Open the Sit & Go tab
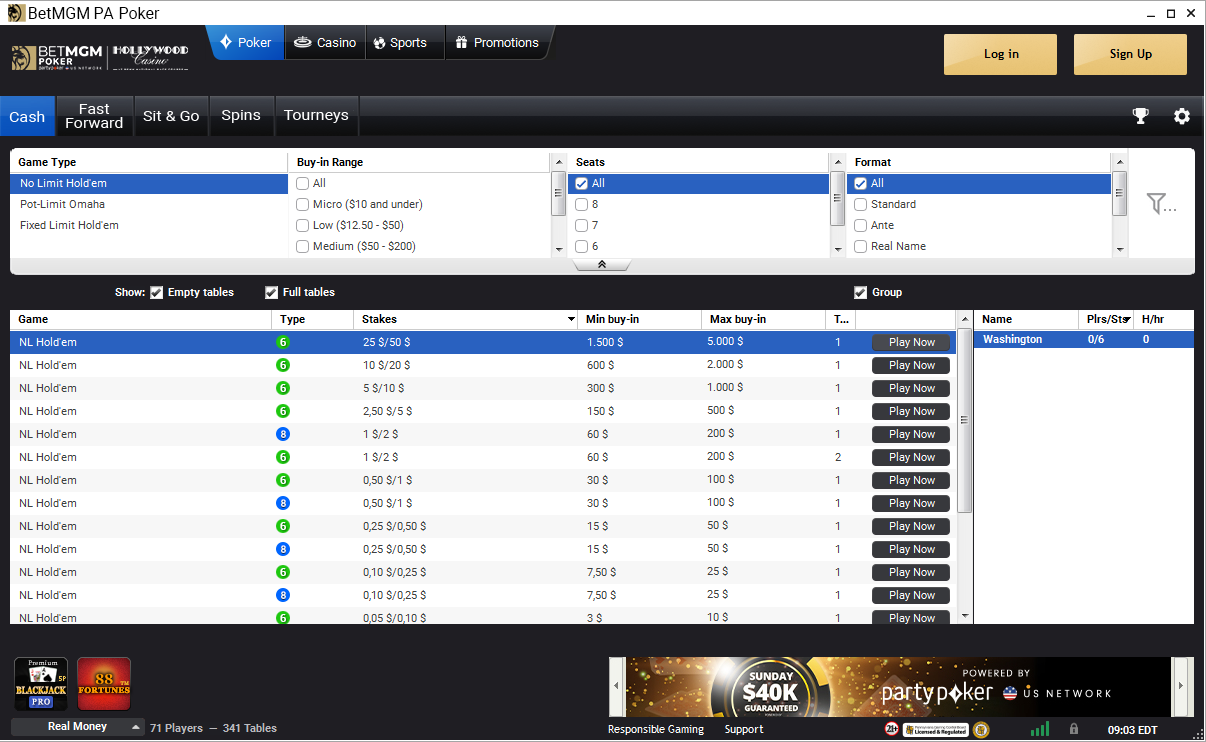Screen dimensions: 1206x742 pyautogui.click(x=171, y=116)
